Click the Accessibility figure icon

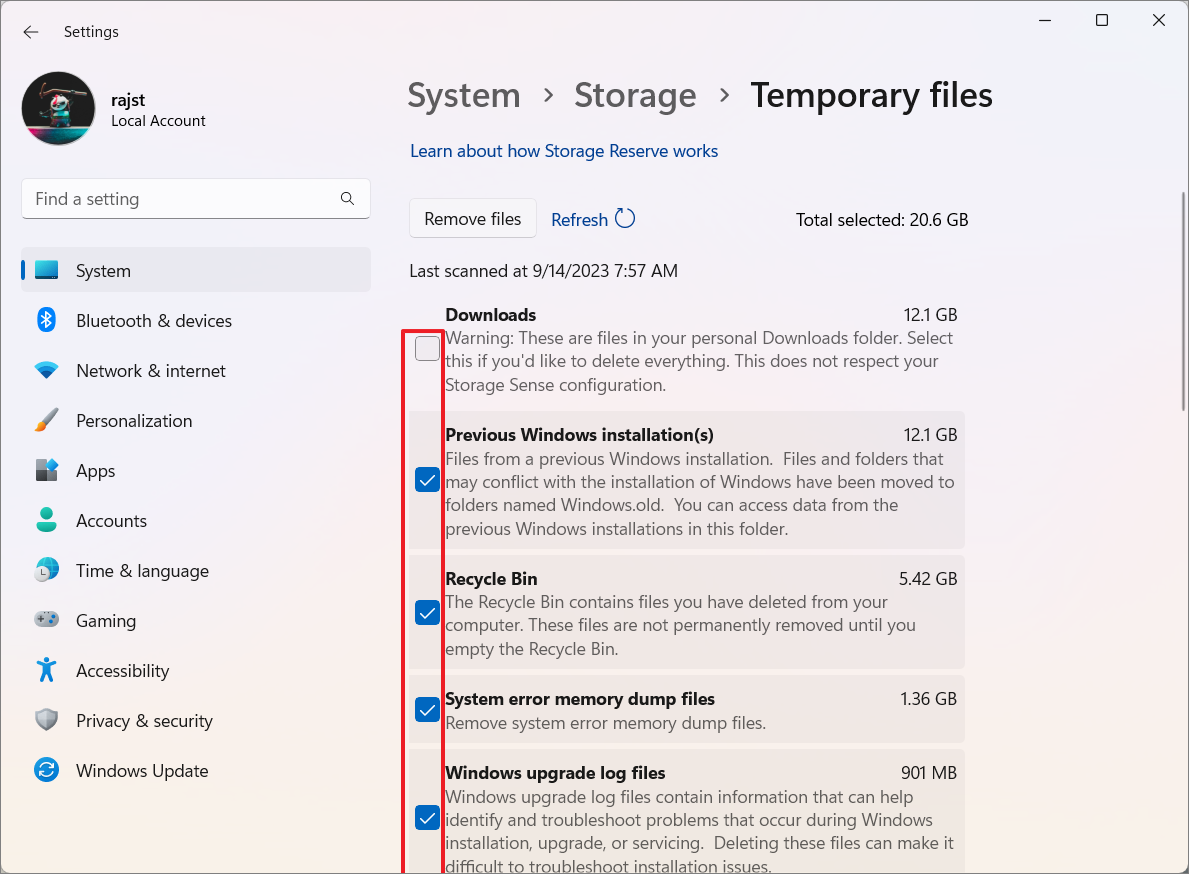tap(46, 671)
